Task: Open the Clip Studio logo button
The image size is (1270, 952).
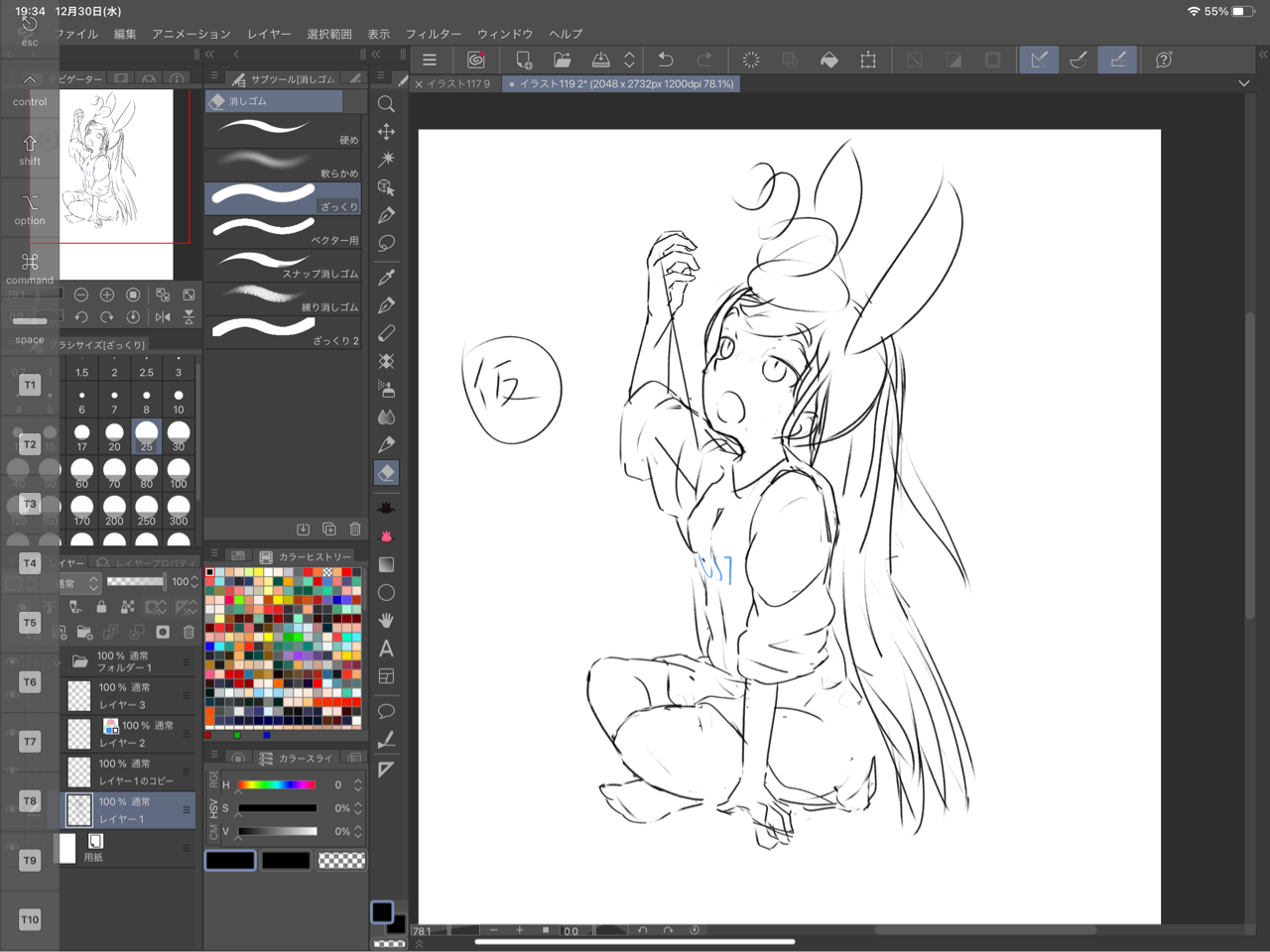Action: (x=476, y=59)
